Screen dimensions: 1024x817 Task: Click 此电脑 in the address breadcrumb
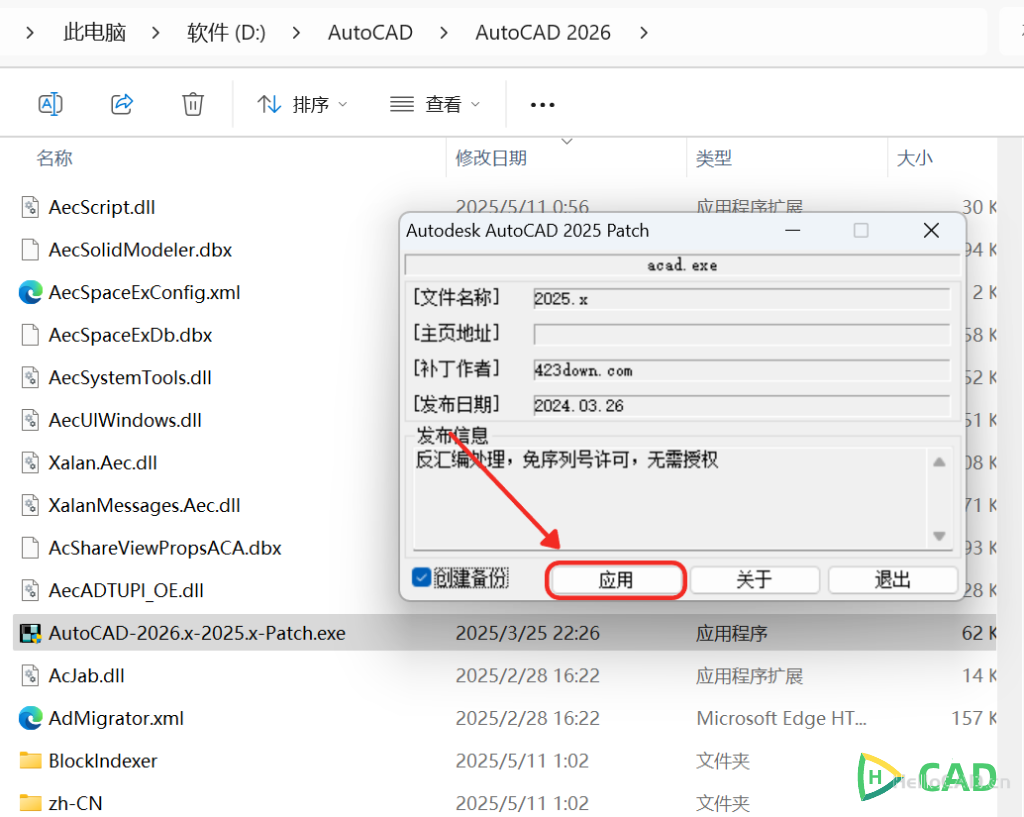click(x=95, y=32)
